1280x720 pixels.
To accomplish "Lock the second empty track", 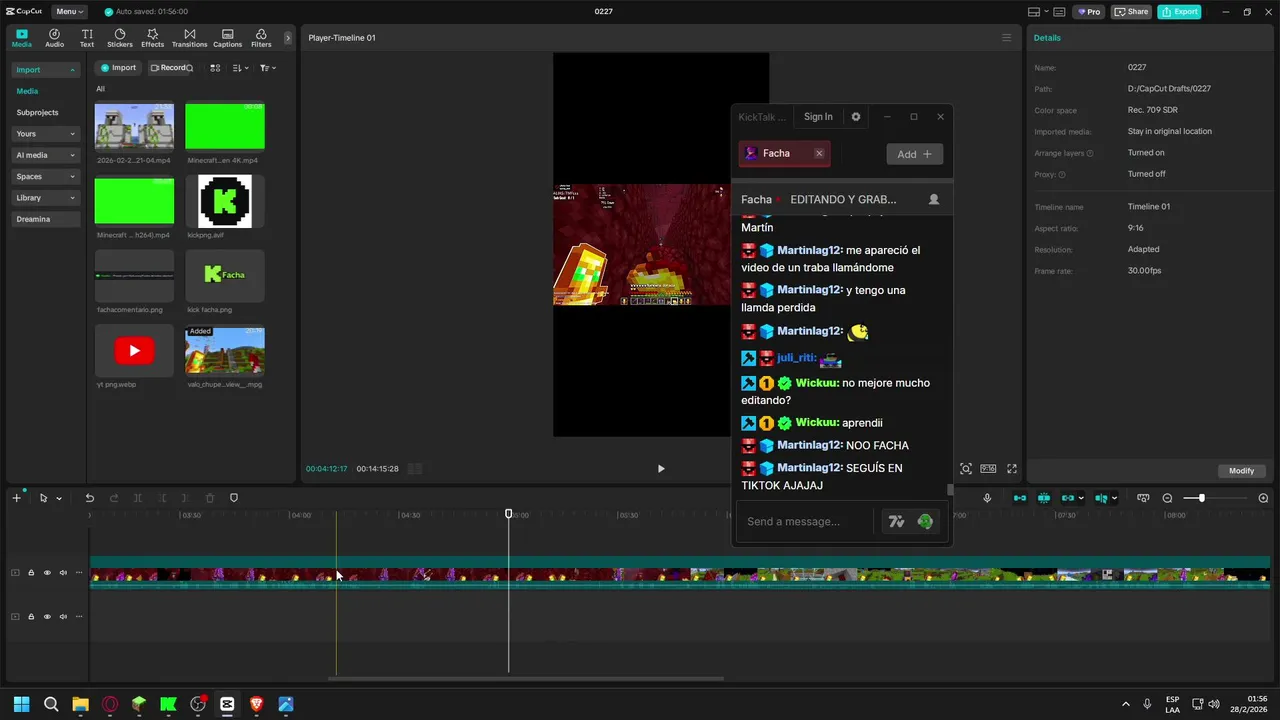I will pos(31,617).
